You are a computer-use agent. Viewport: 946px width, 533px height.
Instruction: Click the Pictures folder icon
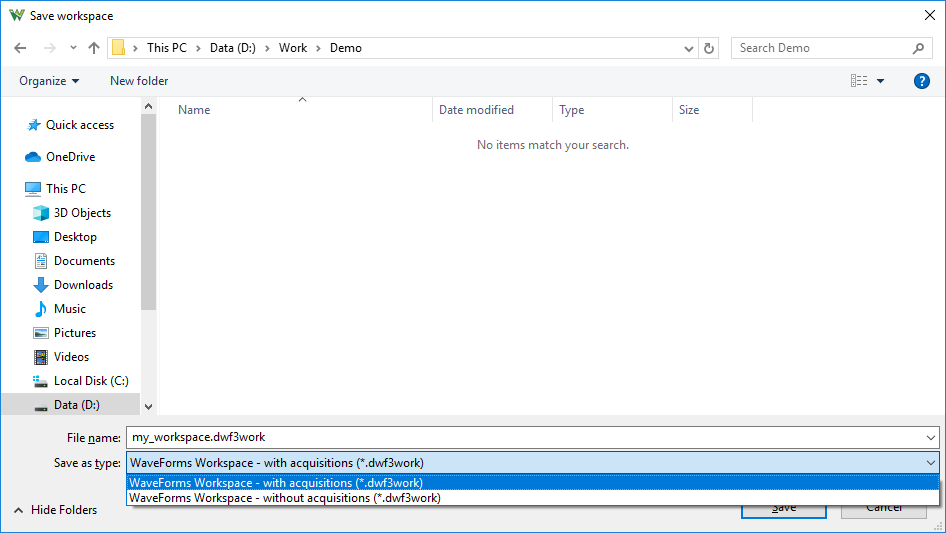pos(40,333)
